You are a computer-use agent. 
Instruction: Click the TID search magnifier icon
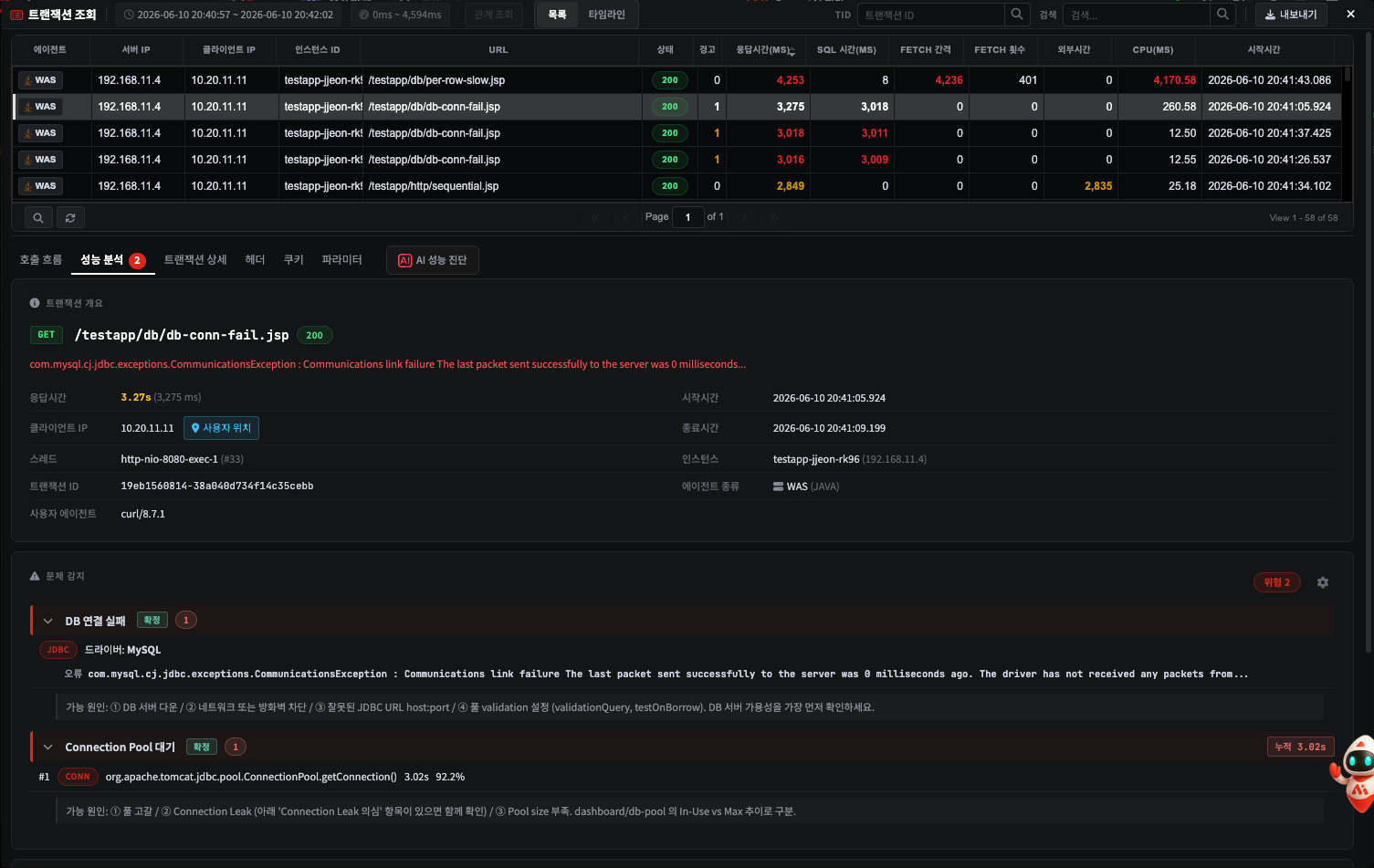click(x=1016, y=15)
